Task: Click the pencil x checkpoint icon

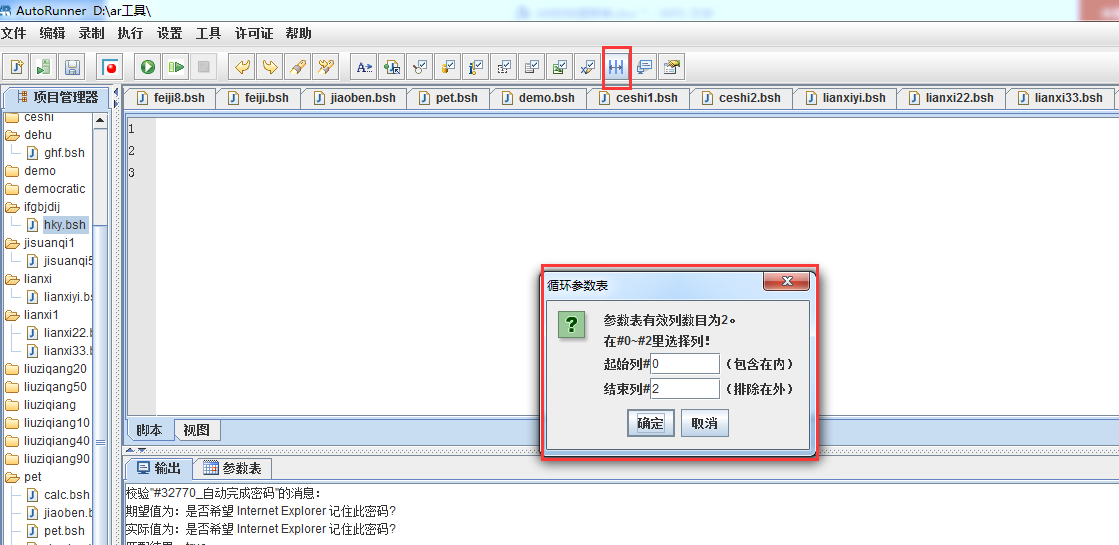Action: click(587, 67)
